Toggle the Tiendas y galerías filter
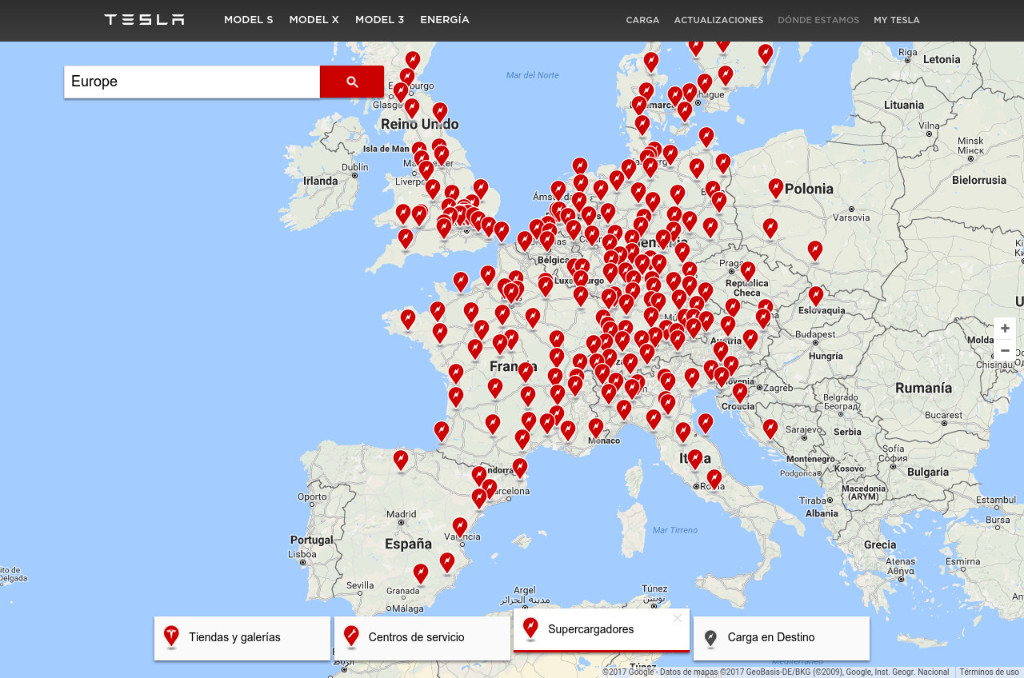Screen dimensions: 1024x678 click(x=242, y=638)
